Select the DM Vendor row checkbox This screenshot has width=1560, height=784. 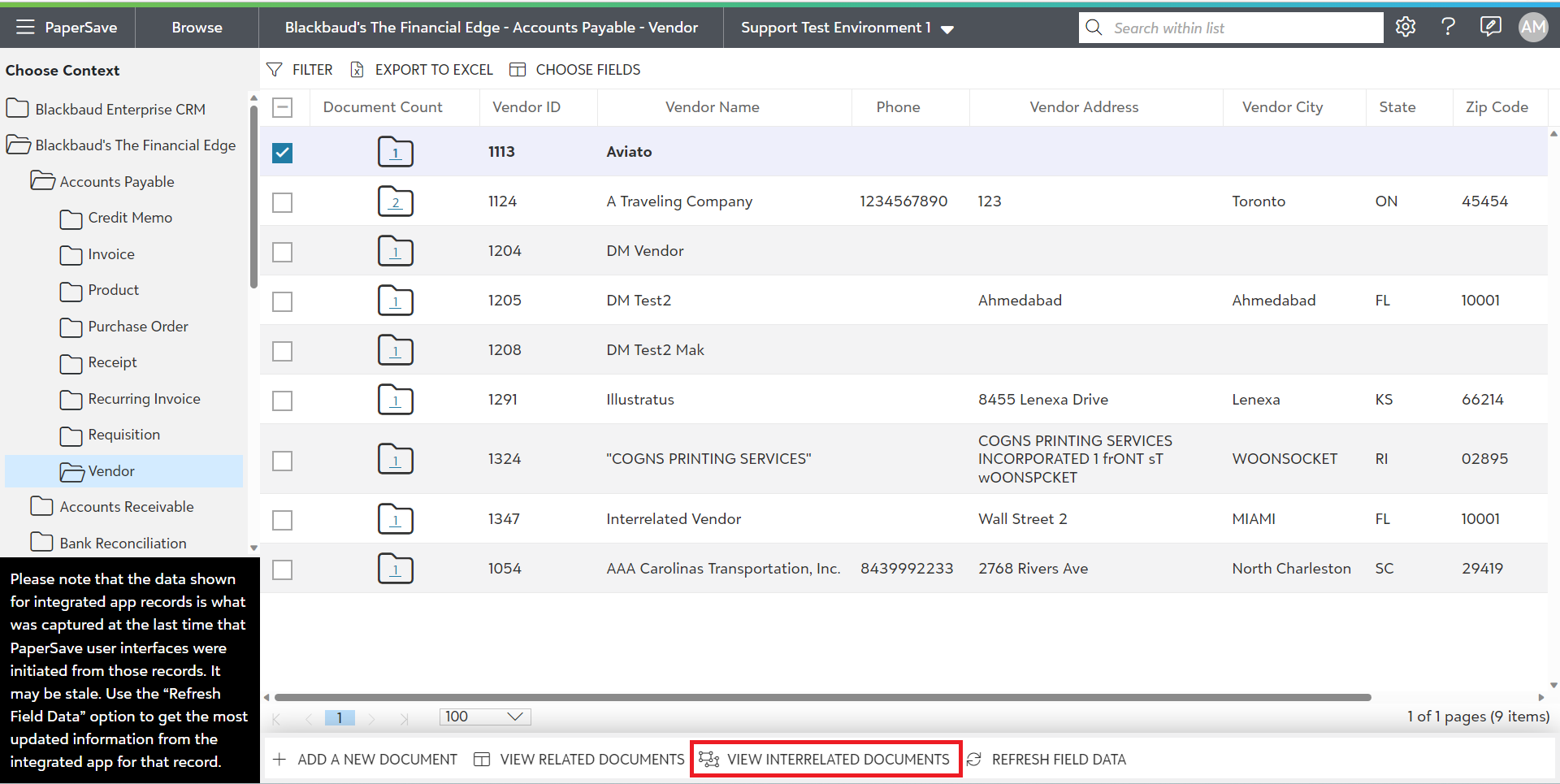pyautogui.click(x=282, y=252)
